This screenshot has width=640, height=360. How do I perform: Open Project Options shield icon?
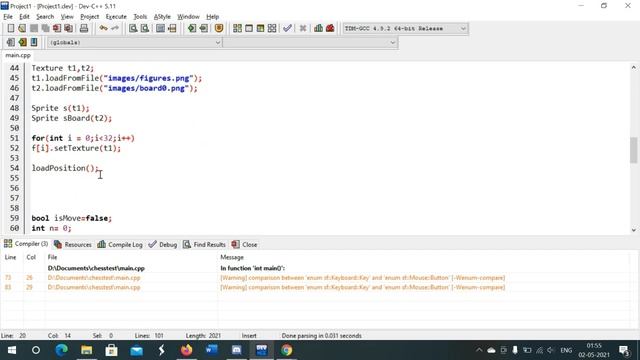click(x=219, y=28)
